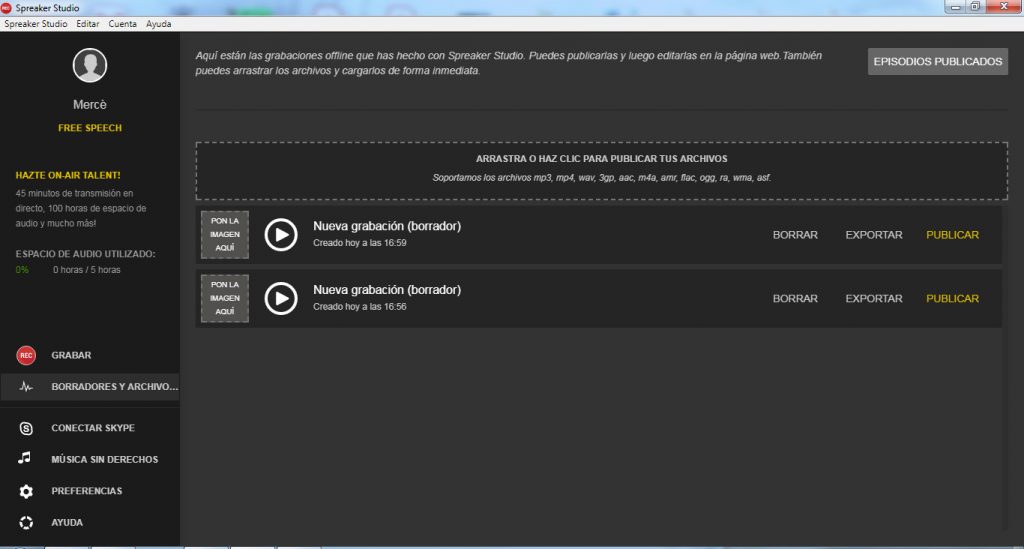Click the Hazte On-Air Talent link
1024x549 pixels.
(68, 175)
